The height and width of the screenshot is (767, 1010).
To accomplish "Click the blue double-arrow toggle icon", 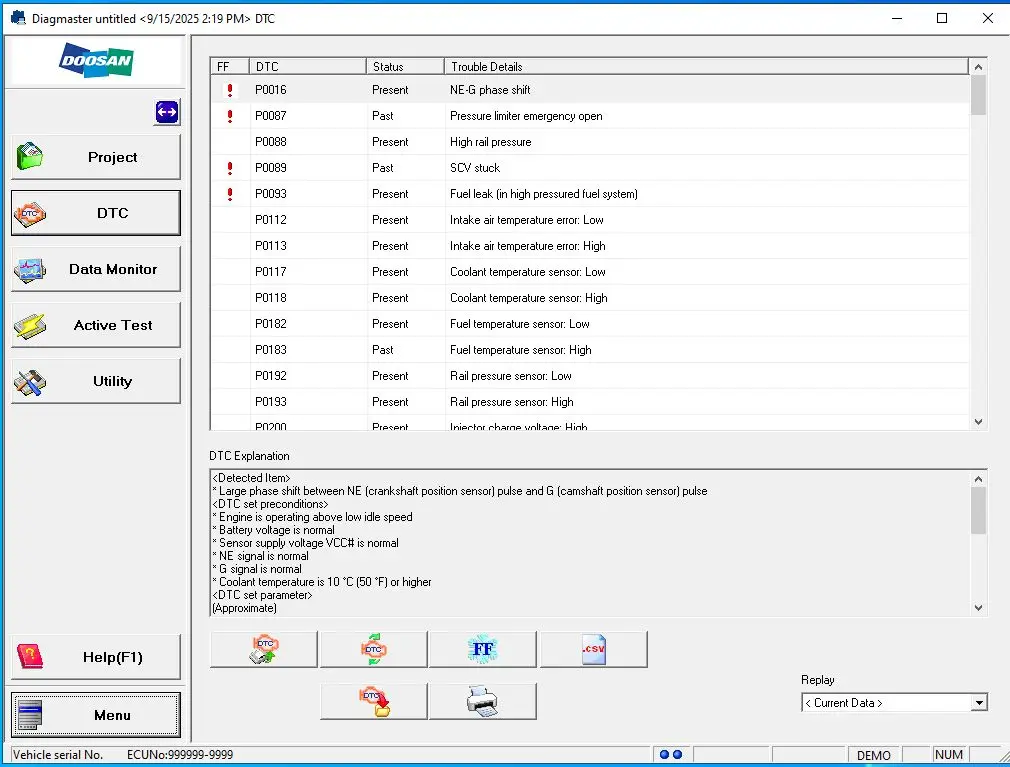I will 167,112.
